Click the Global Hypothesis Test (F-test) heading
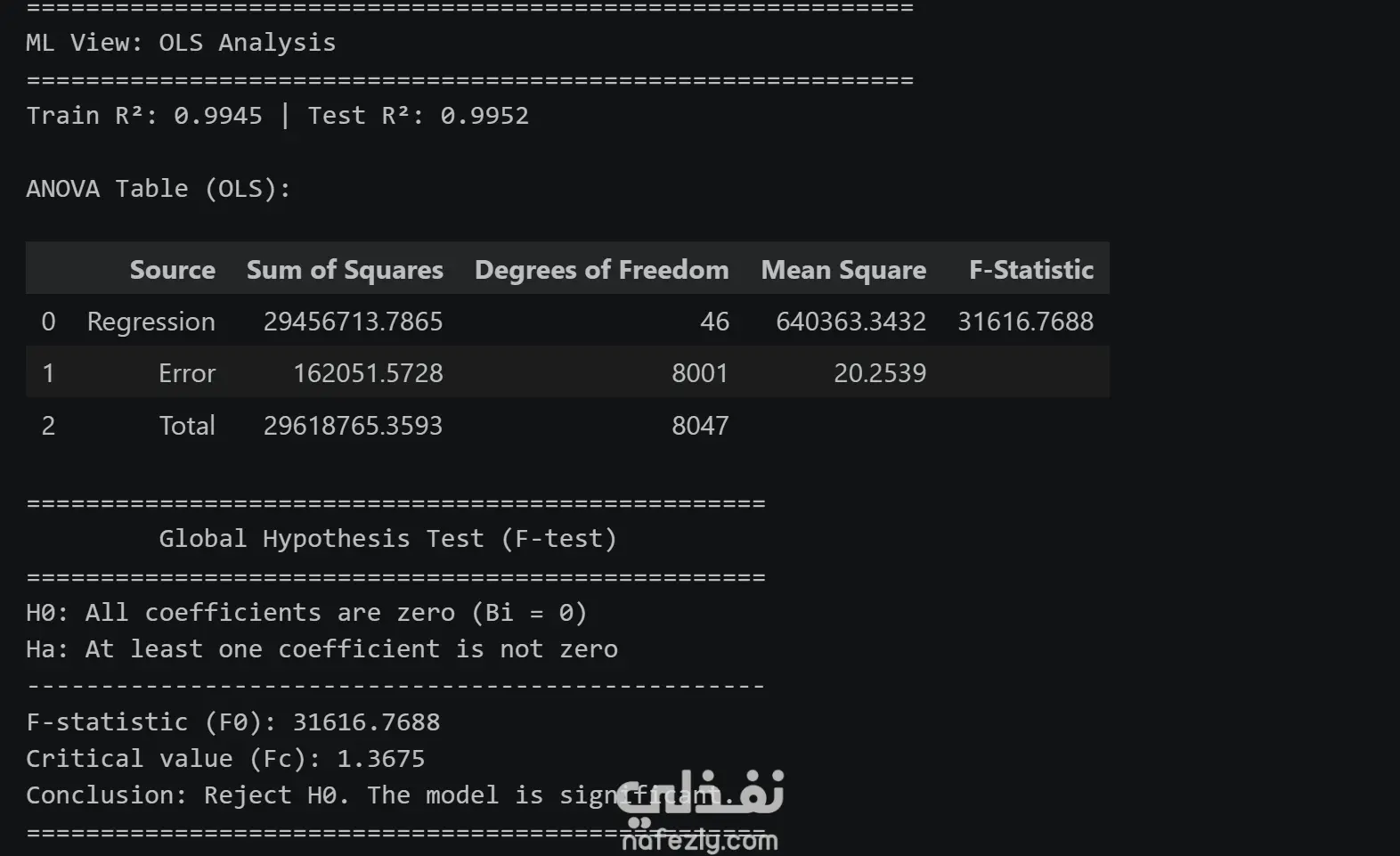Image resolution: width=1400 pixels, height=856 pixels. [387, 539]
